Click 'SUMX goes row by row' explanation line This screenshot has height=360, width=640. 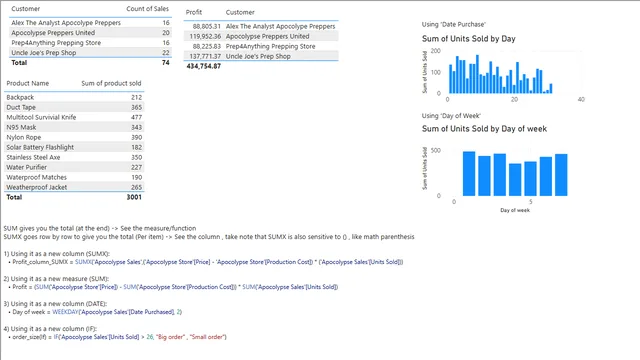click(209, 237)
